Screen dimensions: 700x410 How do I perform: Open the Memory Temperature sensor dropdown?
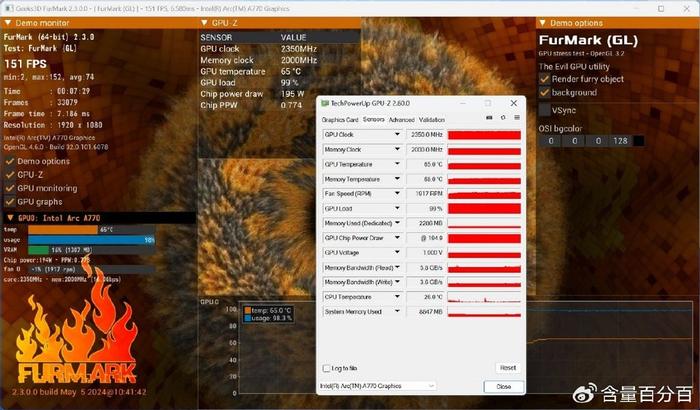pyautogui.click(x=397, y=179)
